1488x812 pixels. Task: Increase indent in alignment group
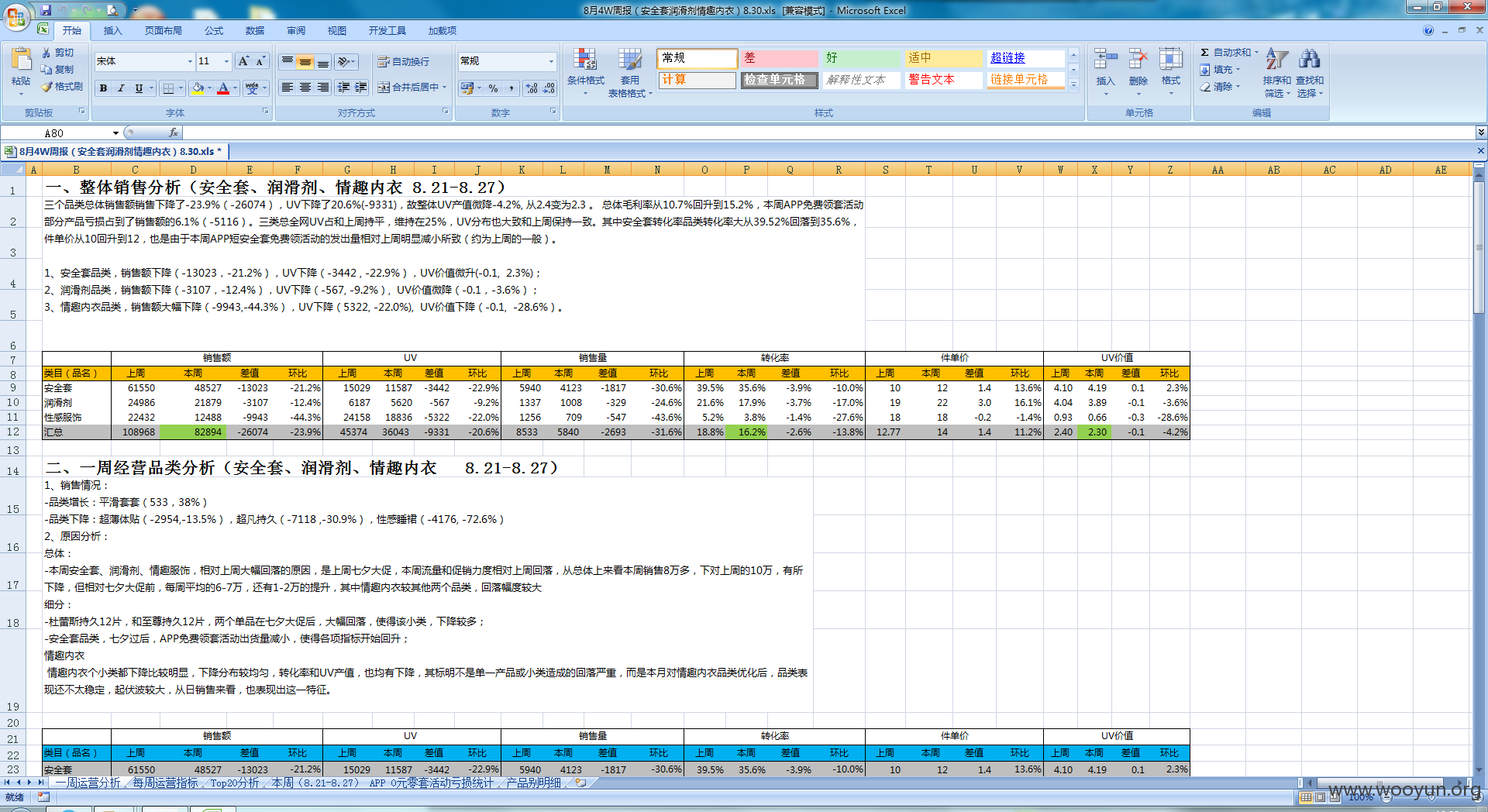pyautogui.click(x=361, y=88)
